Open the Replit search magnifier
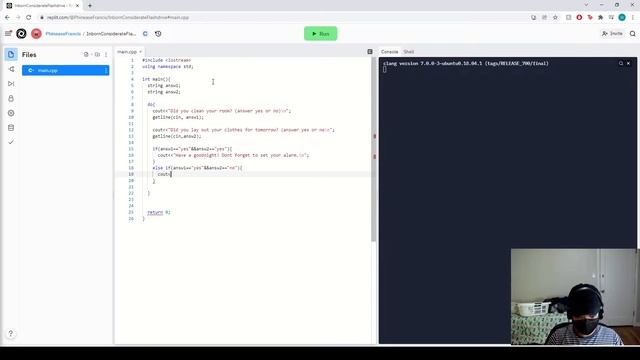 (x=632, y=33)
